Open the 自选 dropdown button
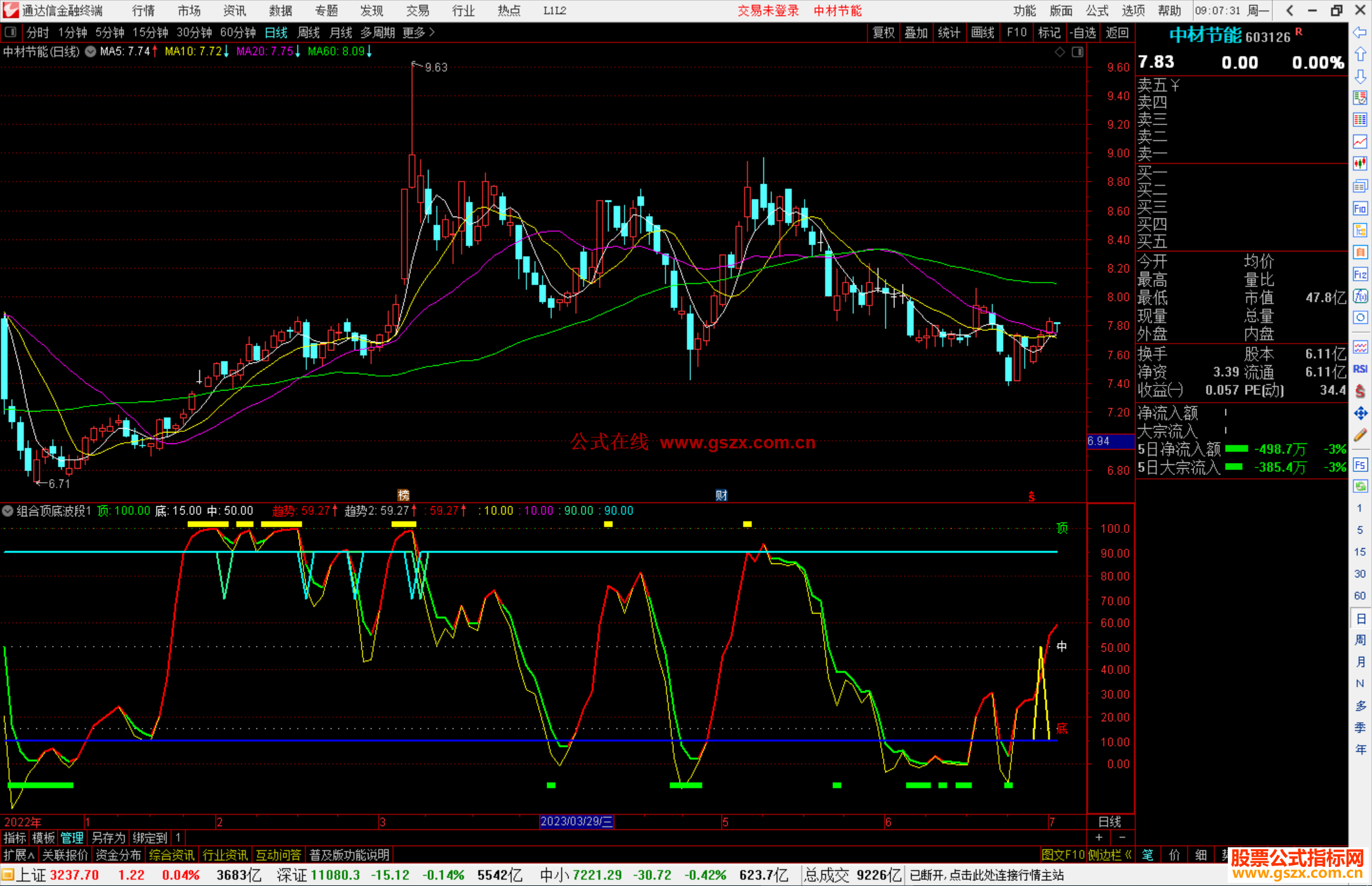This screenshot has width=1372, height=886. (1082, 32)
